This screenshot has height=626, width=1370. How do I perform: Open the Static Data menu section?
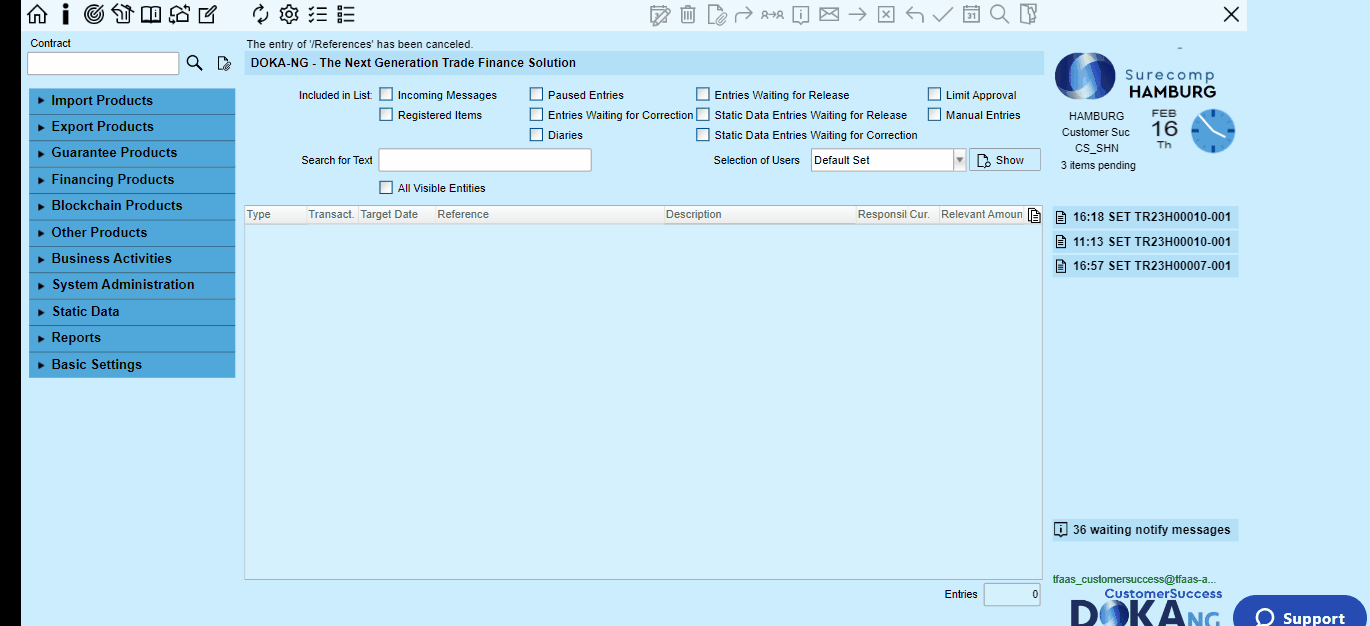132,312
